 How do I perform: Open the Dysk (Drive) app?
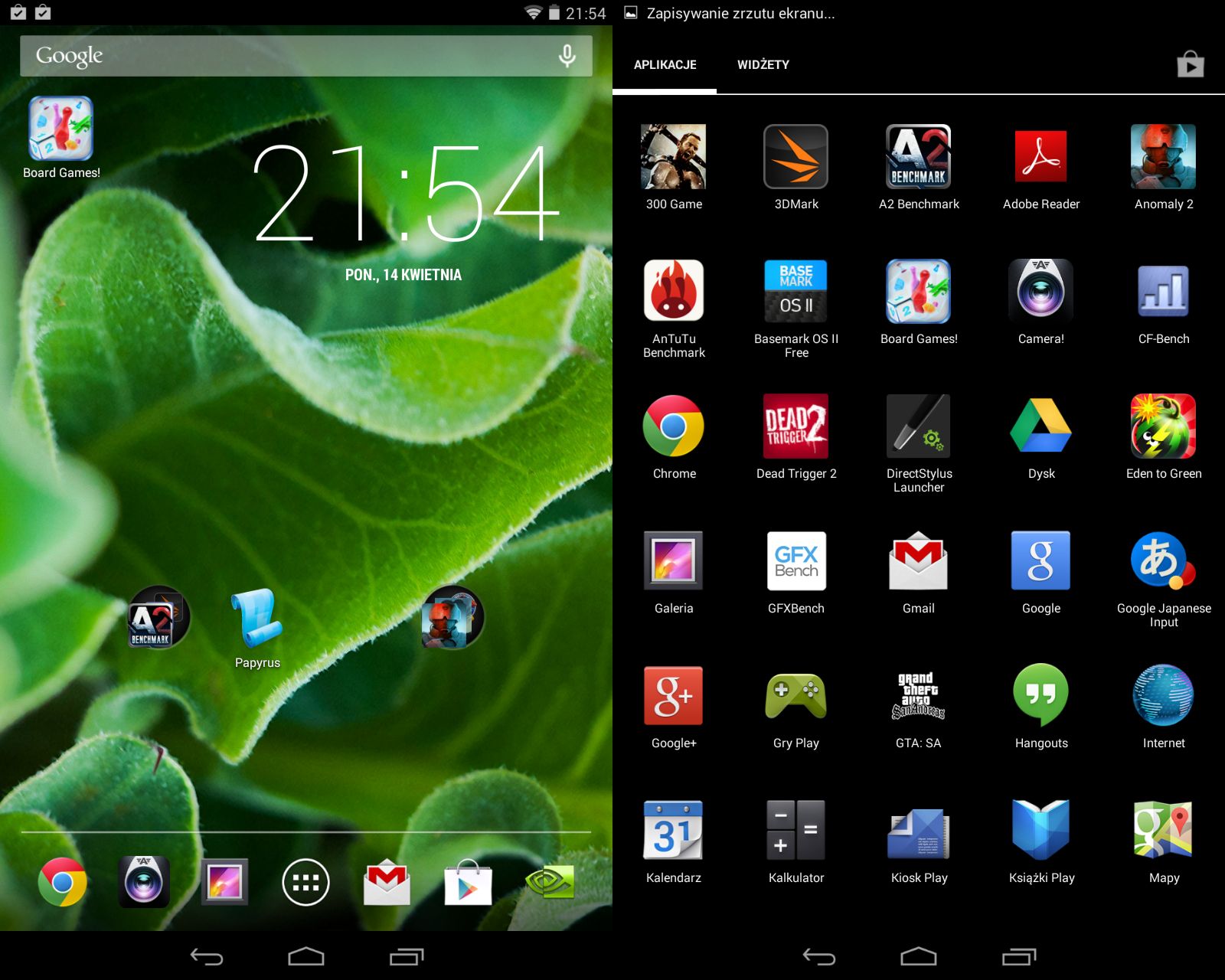pos(1041,426)
